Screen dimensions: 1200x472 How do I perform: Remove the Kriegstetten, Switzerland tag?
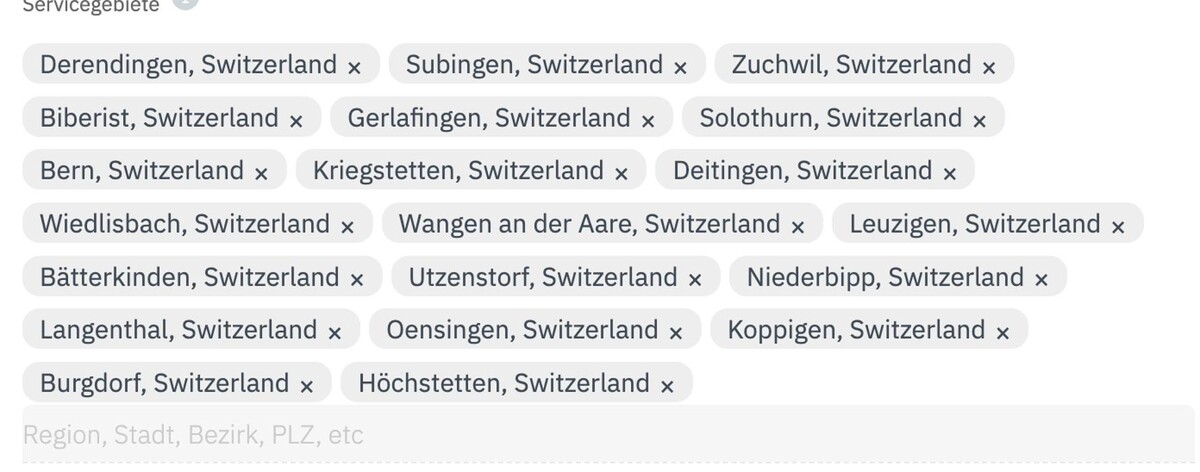tap(621, 173)
